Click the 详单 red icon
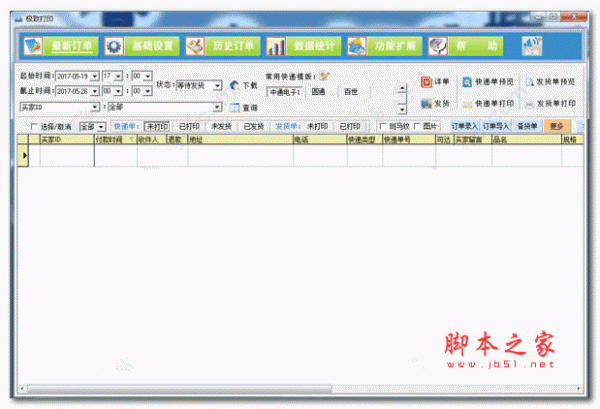Viewport: 600px width, 409px height. pos(426,82)
